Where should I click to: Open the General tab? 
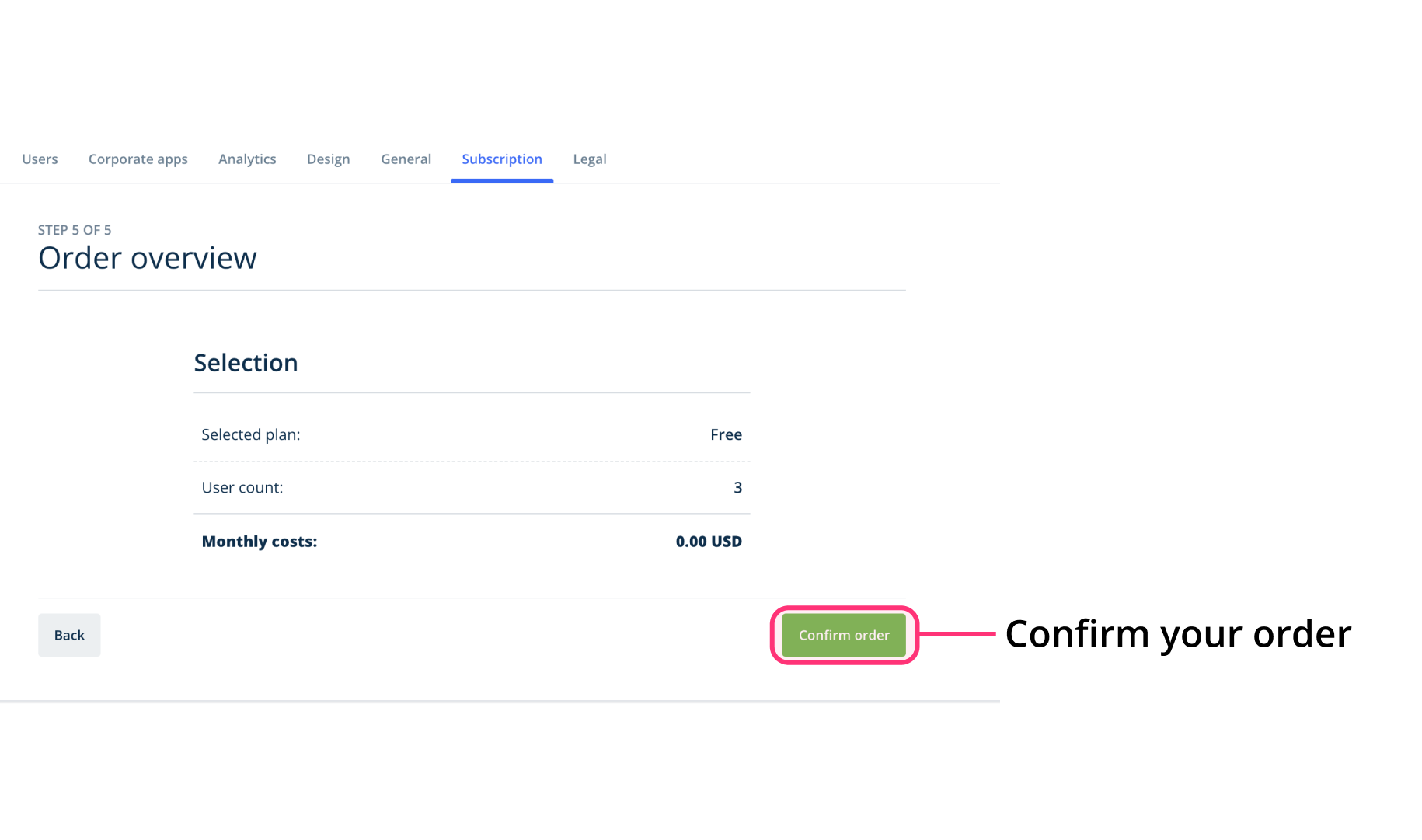[x=406, y=159]
